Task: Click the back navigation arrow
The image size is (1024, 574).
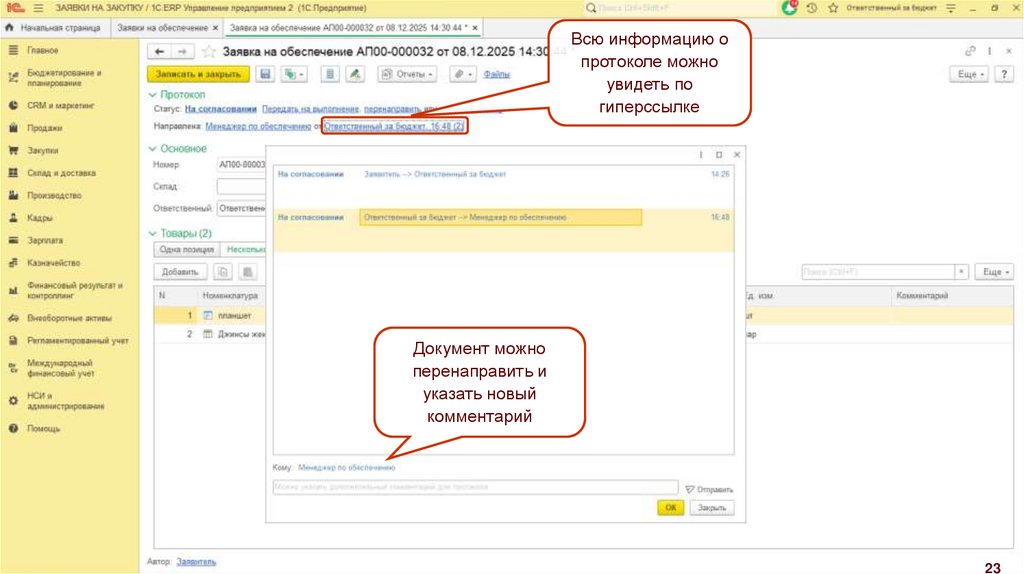Action: (x=158, y=51)
